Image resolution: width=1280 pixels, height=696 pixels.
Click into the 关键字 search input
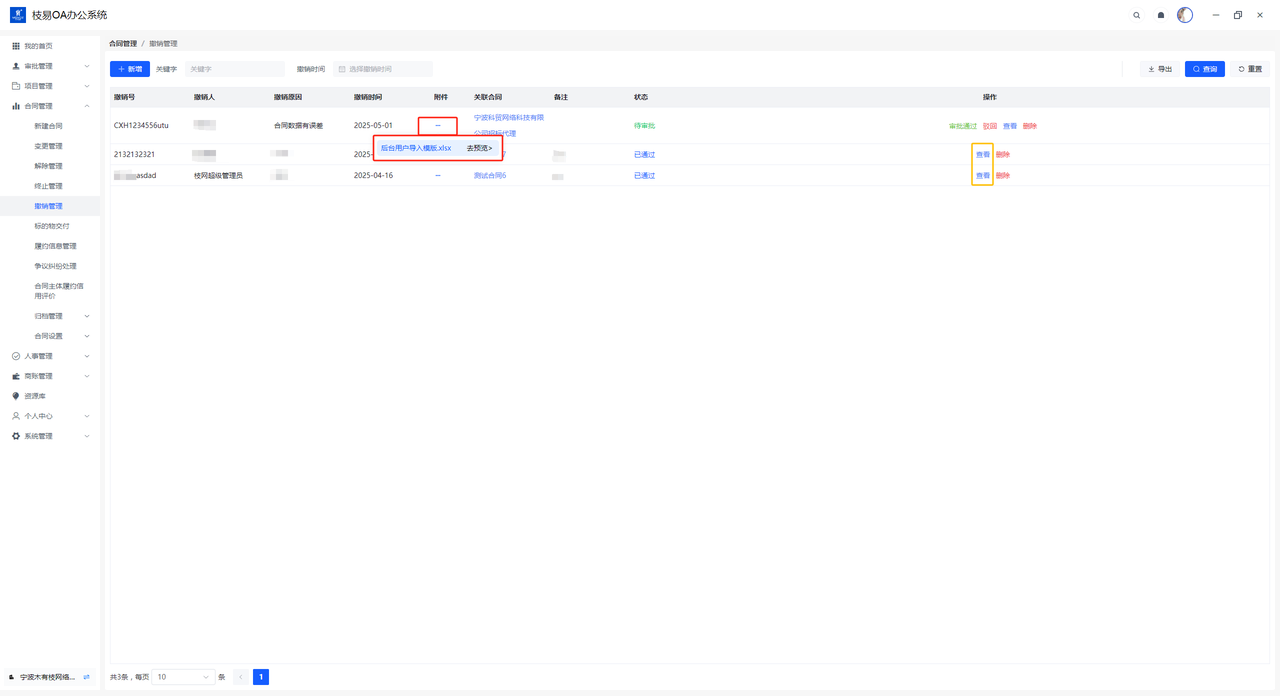[235, 69]
